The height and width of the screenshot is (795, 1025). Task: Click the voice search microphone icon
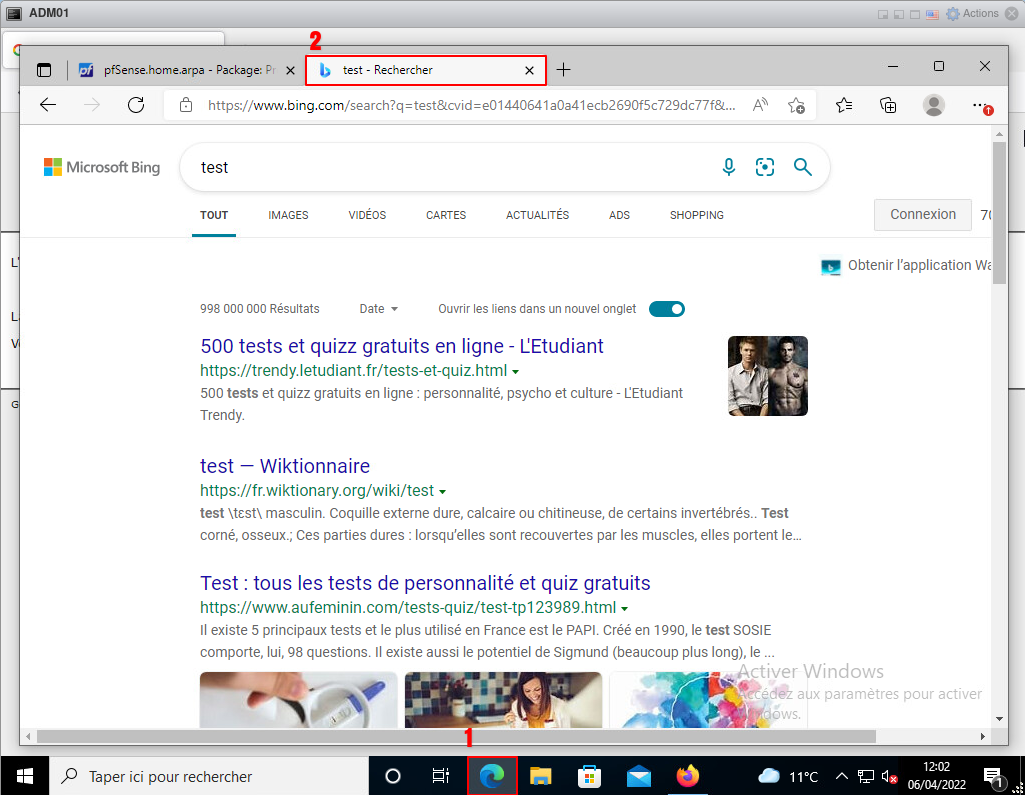coord(729,167)
